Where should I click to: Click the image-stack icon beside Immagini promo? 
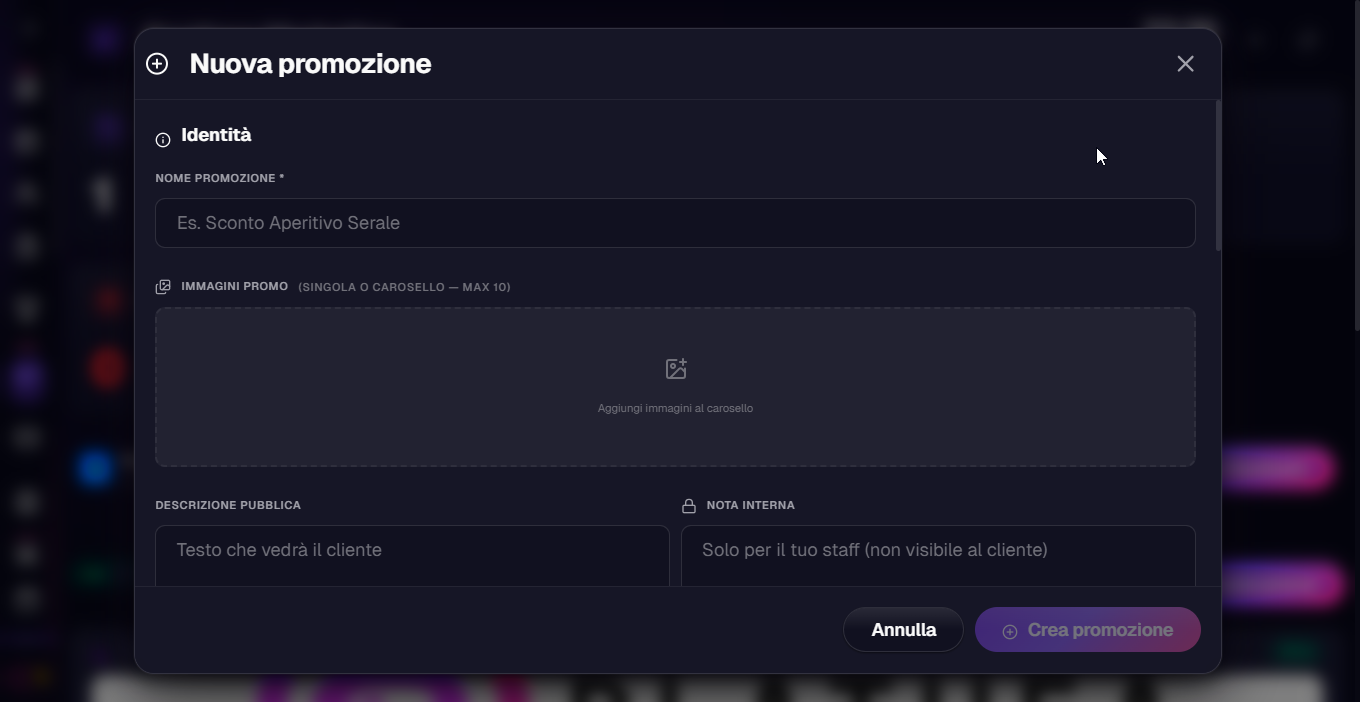point(163,287)
